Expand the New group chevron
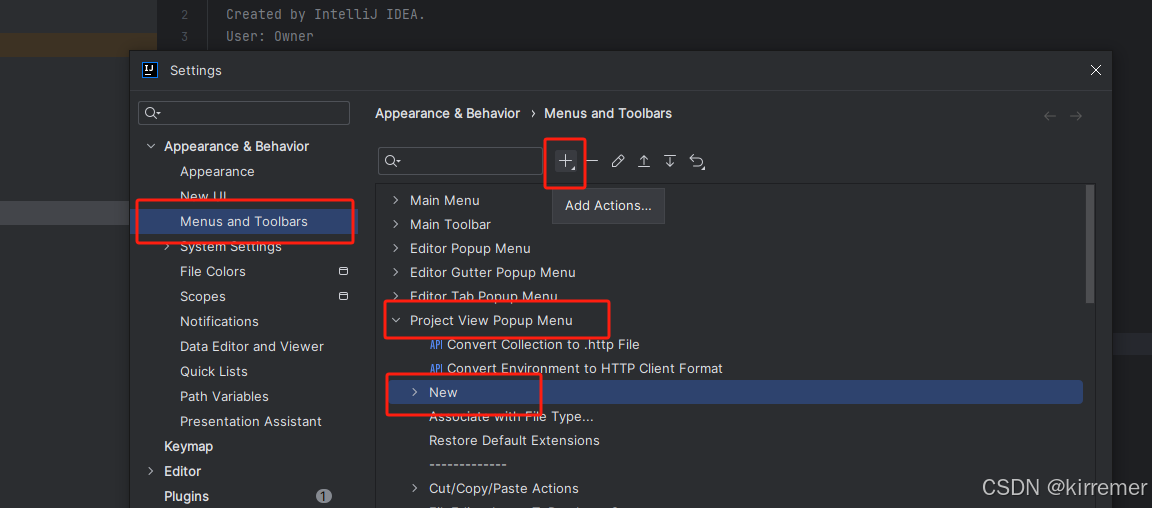 tap(415, 393)
